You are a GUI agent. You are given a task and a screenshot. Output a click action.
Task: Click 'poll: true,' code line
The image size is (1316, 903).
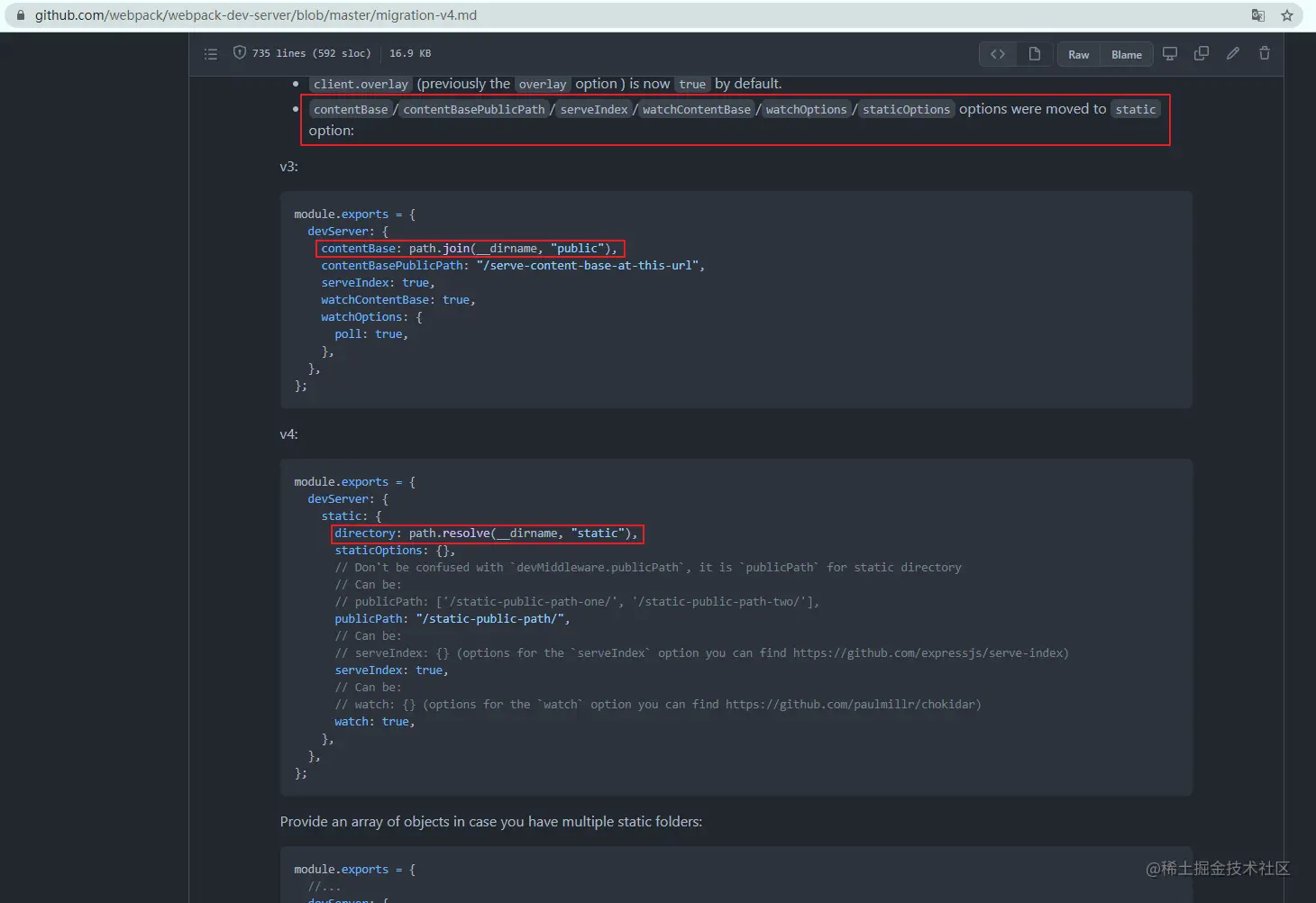(x=371, y=334)
